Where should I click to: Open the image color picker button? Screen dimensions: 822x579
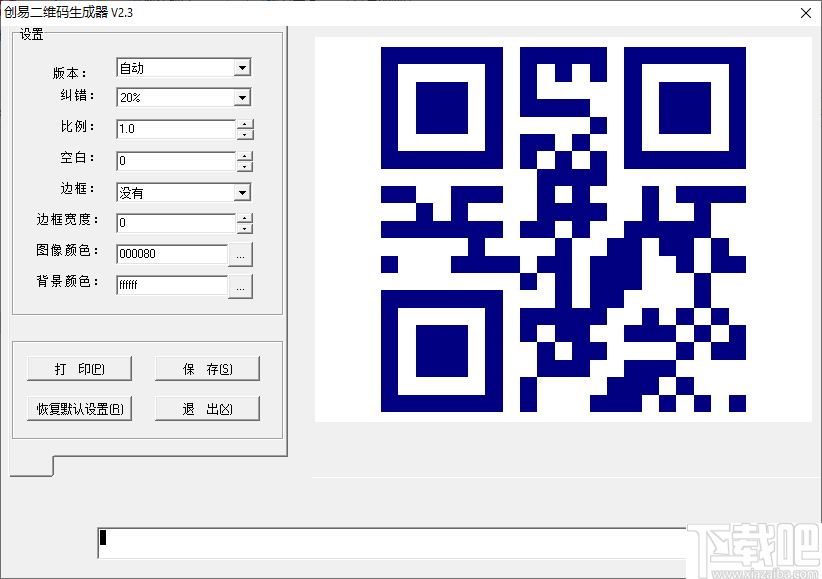tap(241, 255)
